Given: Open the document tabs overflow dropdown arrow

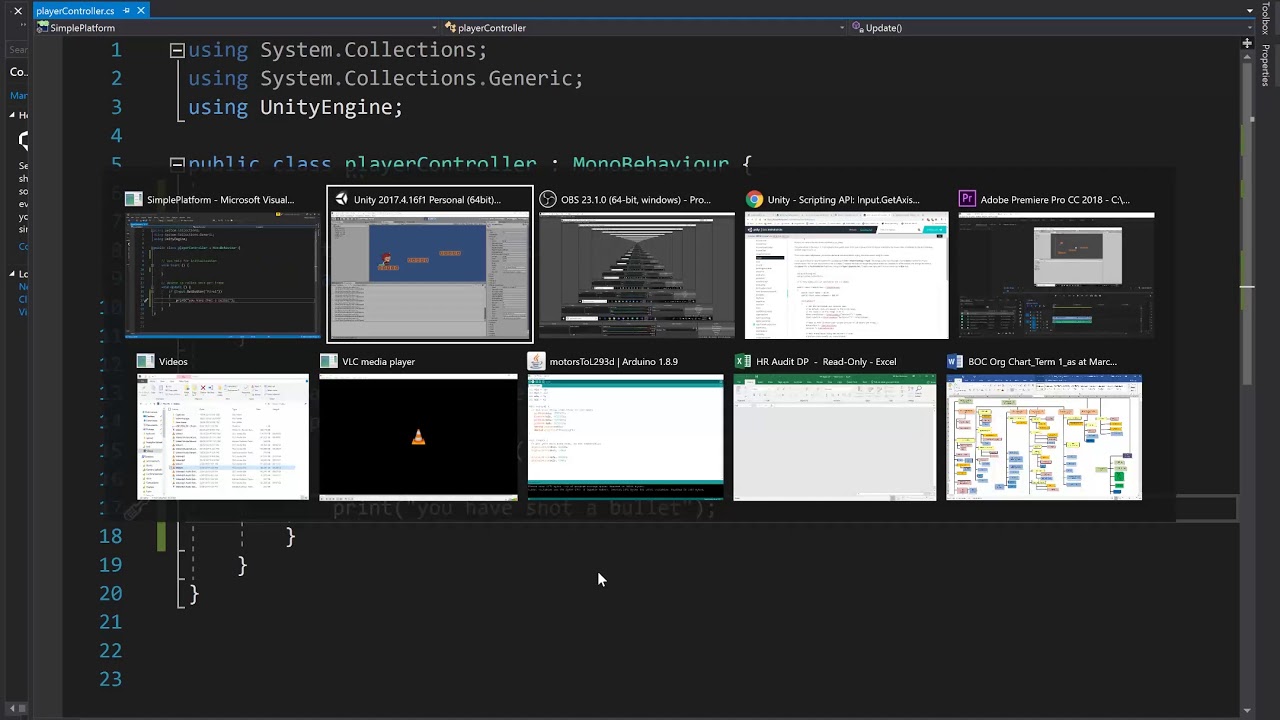Looking at the screenshot, I should click(x=1250, y=10).
